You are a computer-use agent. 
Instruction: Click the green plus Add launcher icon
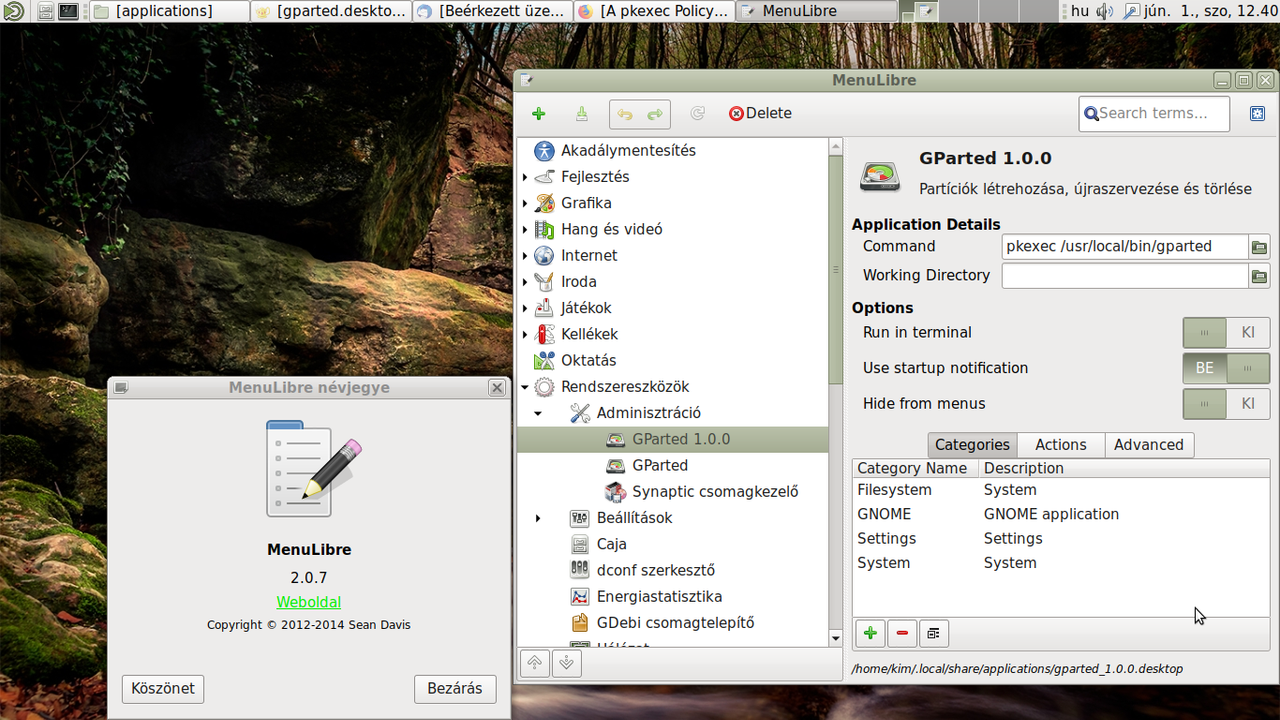pyautogui.click(x=538, y=114)
